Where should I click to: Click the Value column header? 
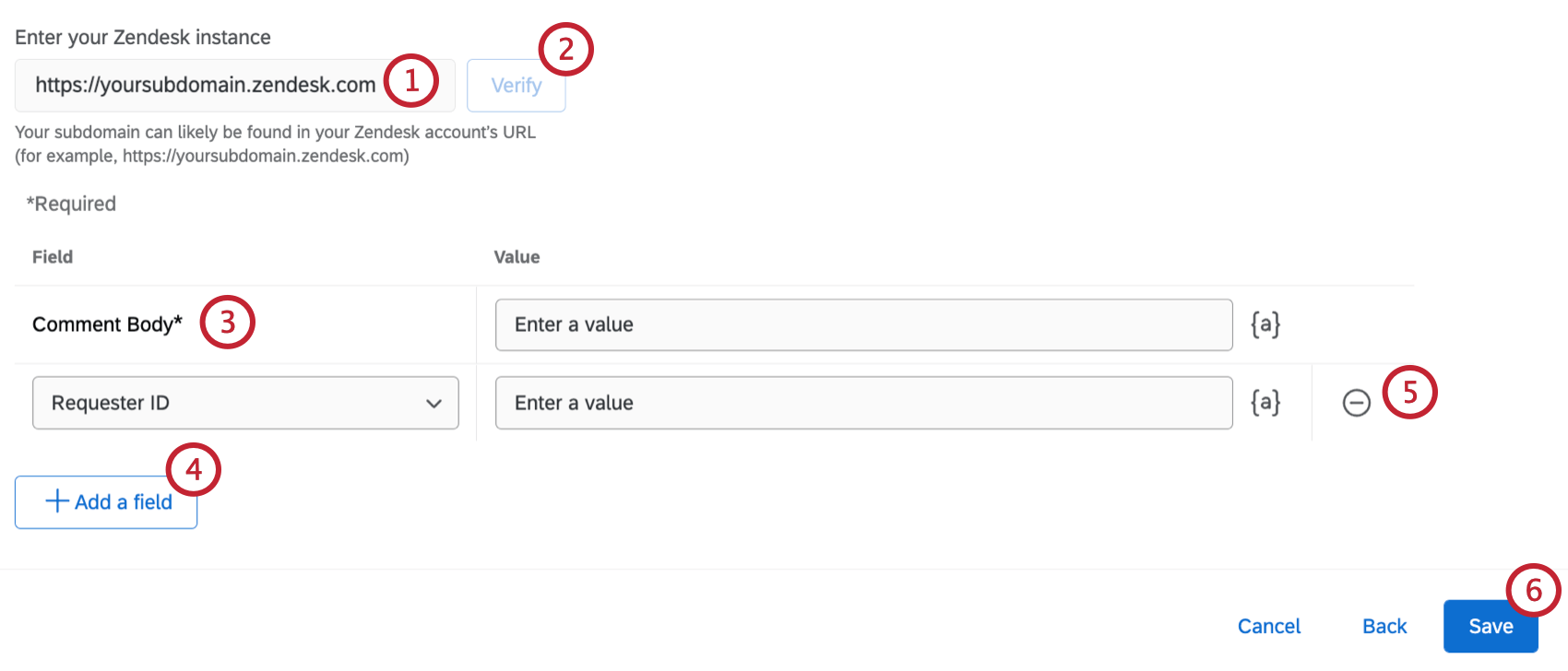[517, 257]
